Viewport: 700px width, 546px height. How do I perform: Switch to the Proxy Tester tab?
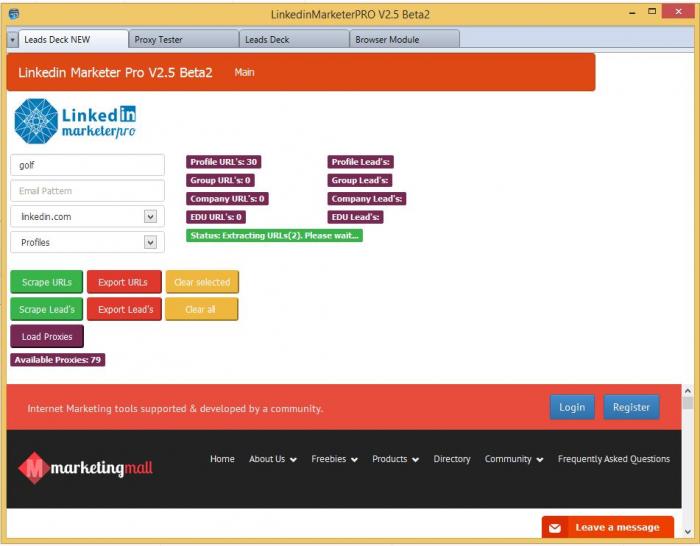(183, 39)
